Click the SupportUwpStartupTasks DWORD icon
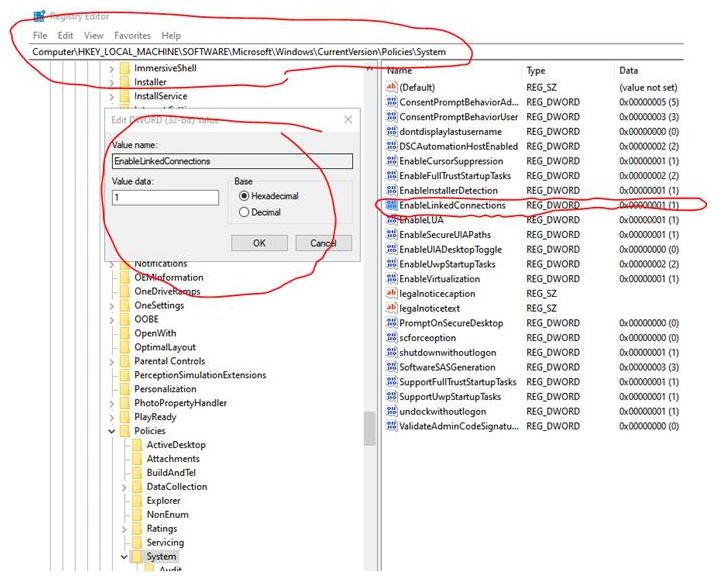The image size is (727, 579). pyautogui.click(x=391, y=397)
